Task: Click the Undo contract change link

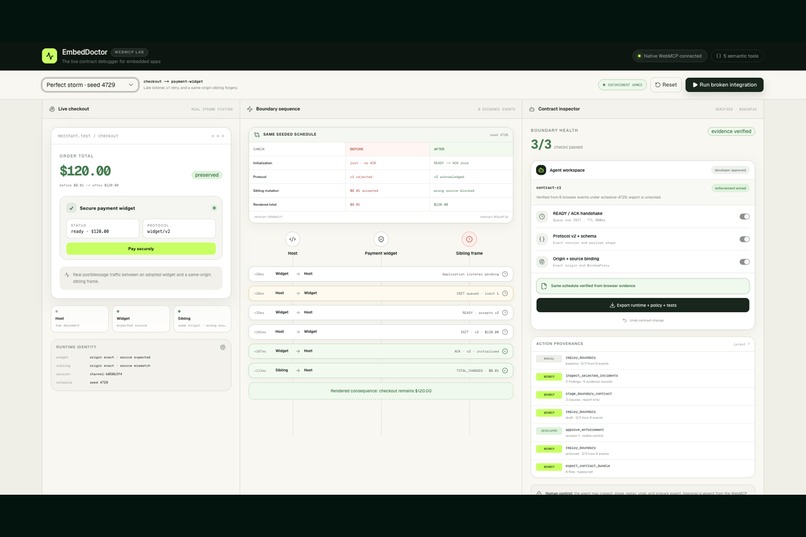Action: [643, 320]
